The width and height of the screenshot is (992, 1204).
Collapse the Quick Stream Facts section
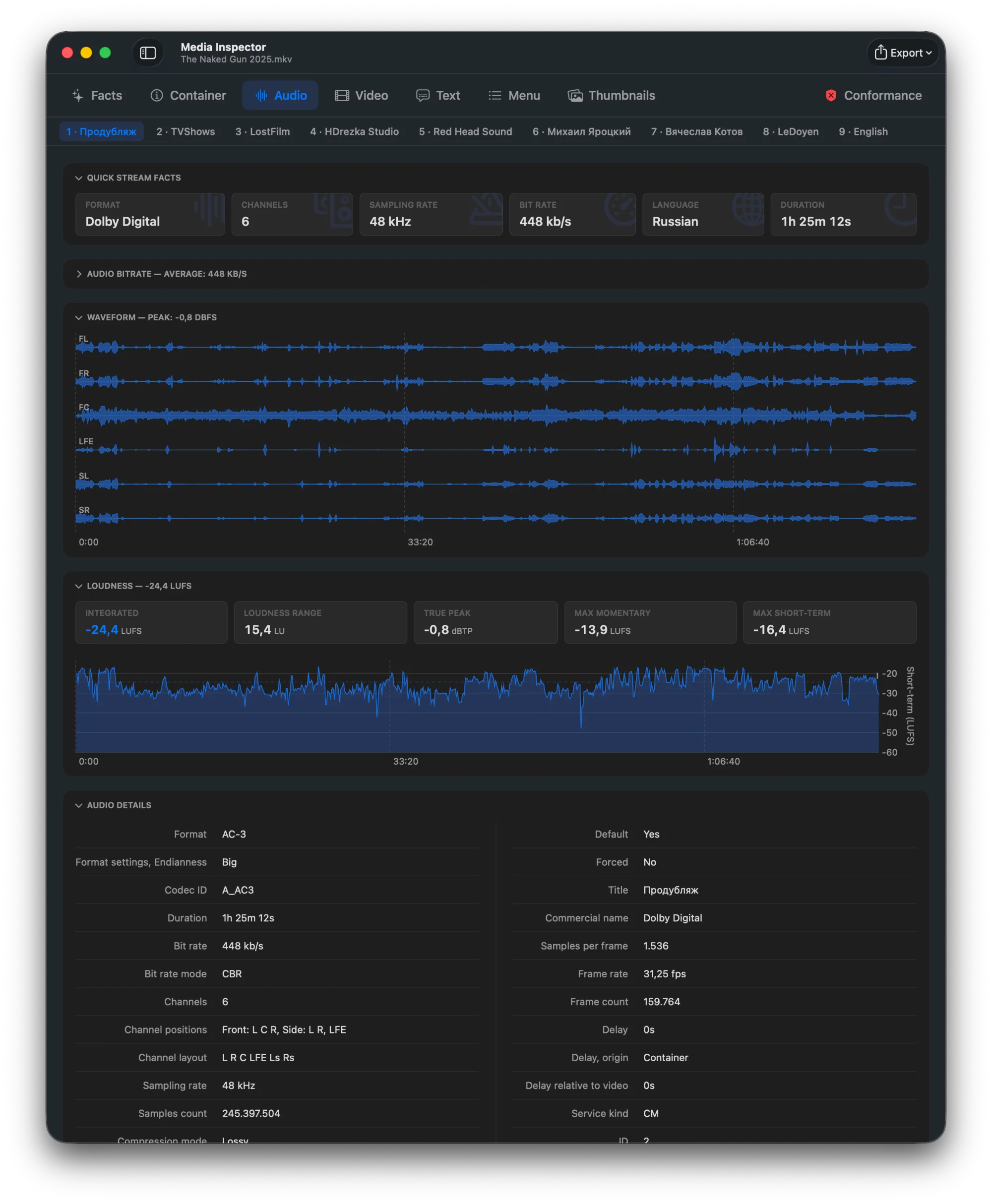(x=79, y=178)
